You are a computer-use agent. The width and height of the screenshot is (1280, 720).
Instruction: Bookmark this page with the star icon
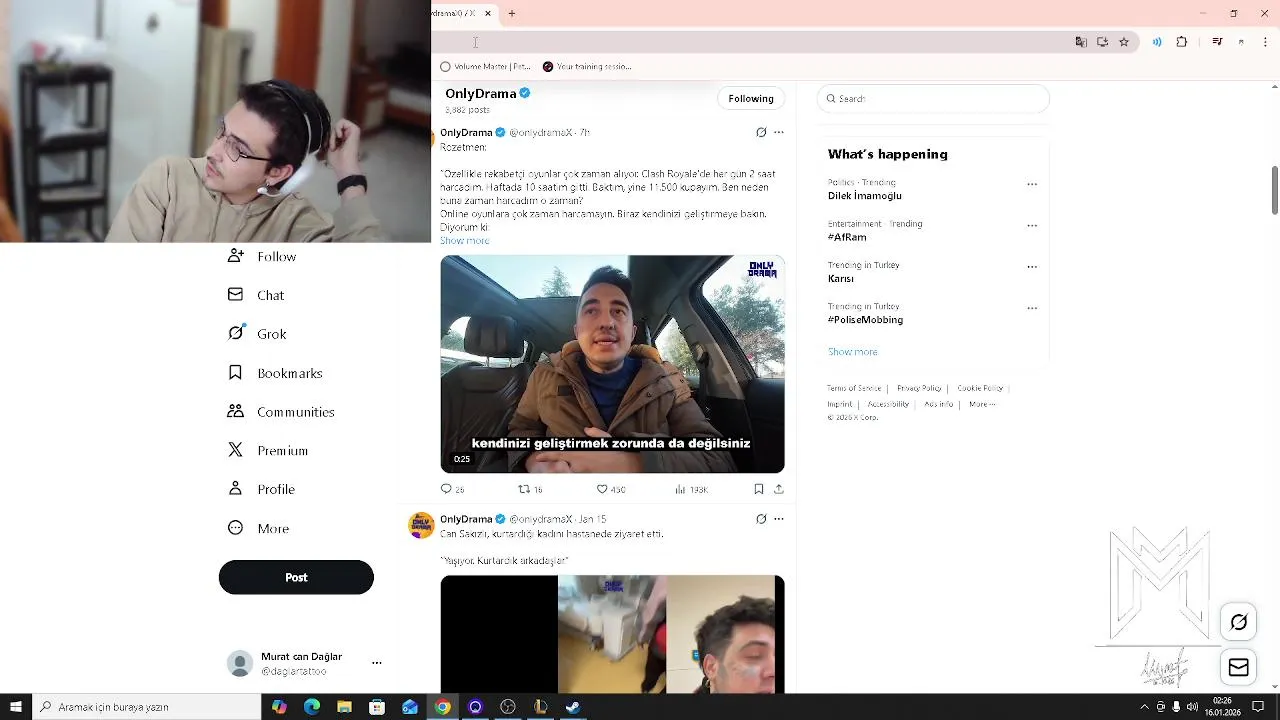pyautogui.click(x=1124, y=42)
